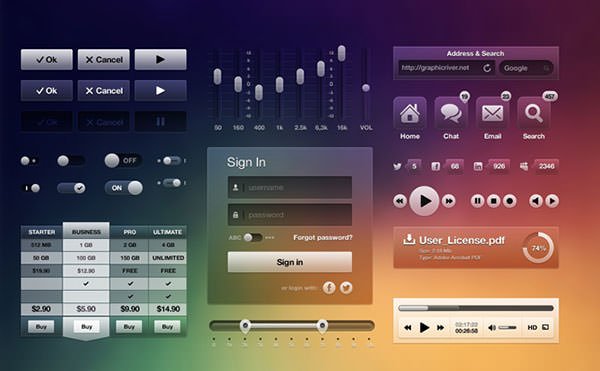Select the STARTER pricing column header
This screenshot has width=600, height=371.
point(42,232)
